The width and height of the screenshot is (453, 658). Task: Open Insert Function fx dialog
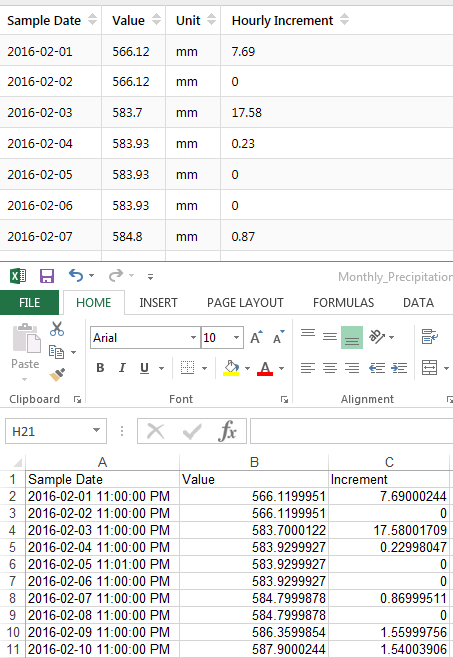pyautogui.click(x=227, y=431)
